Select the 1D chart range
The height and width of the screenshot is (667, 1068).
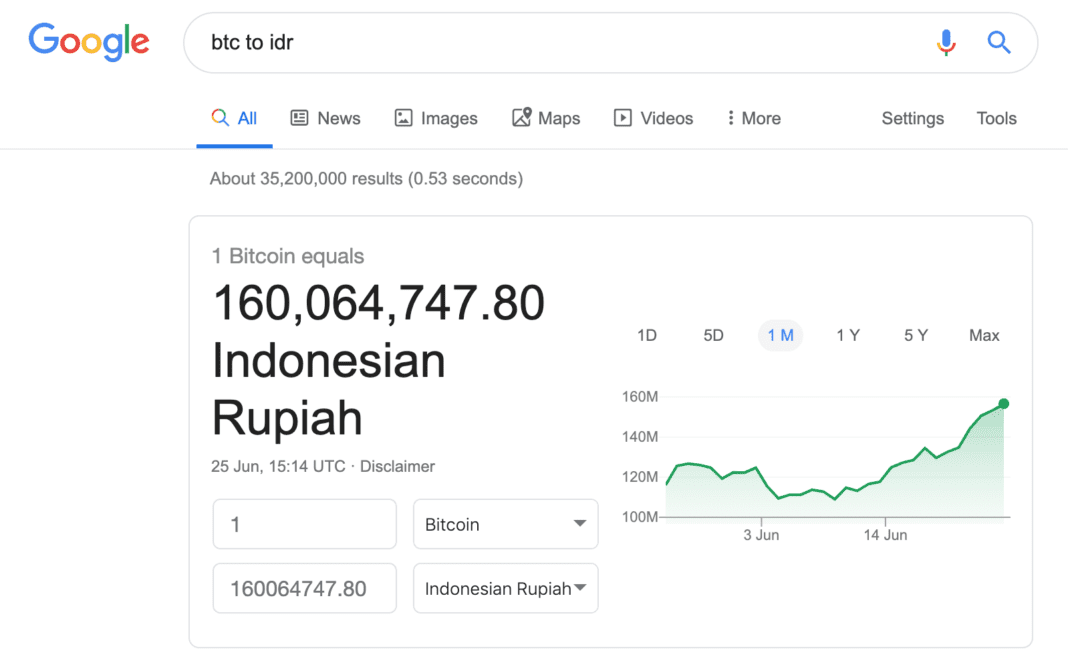click(x=647, y=336)
